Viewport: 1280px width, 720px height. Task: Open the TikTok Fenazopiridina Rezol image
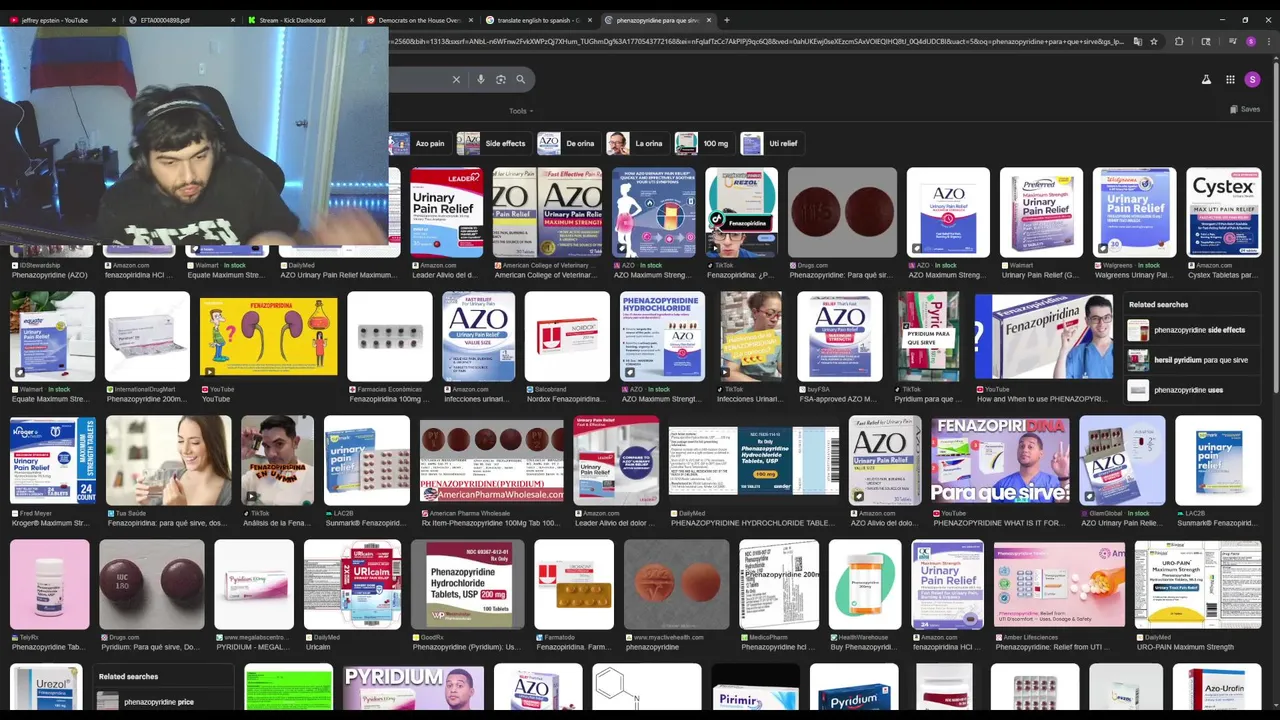coord(741,212)
